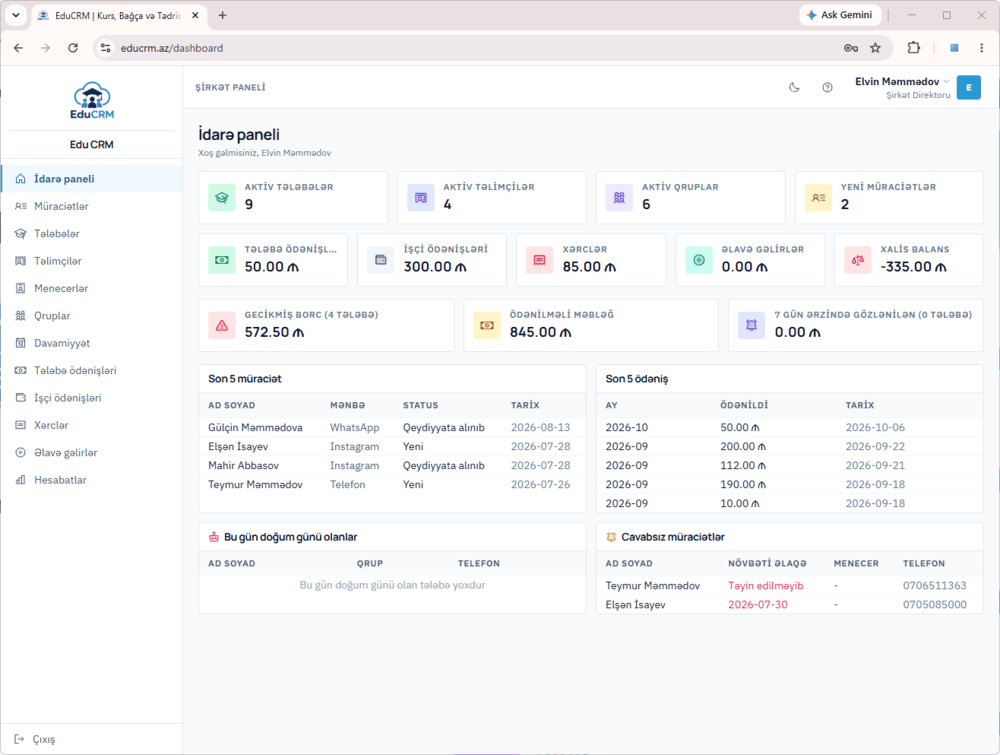Toggle dark mode with the moon icon

[794, 87]
